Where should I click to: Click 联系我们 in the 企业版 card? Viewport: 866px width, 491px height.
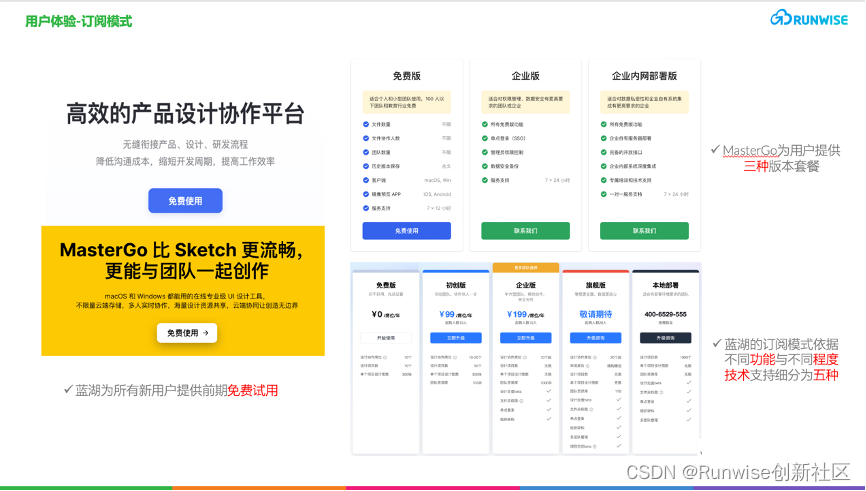point(525,231)
